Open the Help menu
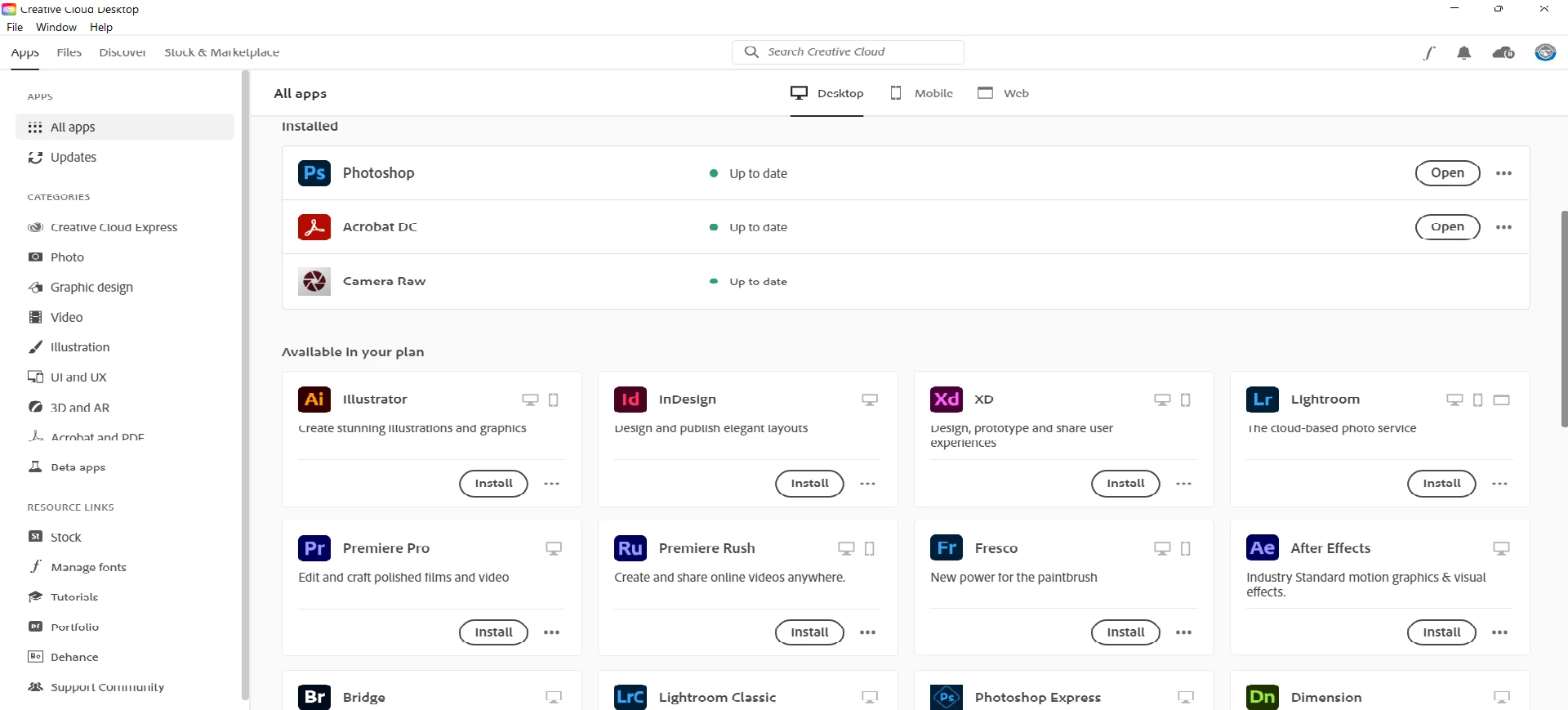Screen dimensions: 1568x710 point(101,27)
